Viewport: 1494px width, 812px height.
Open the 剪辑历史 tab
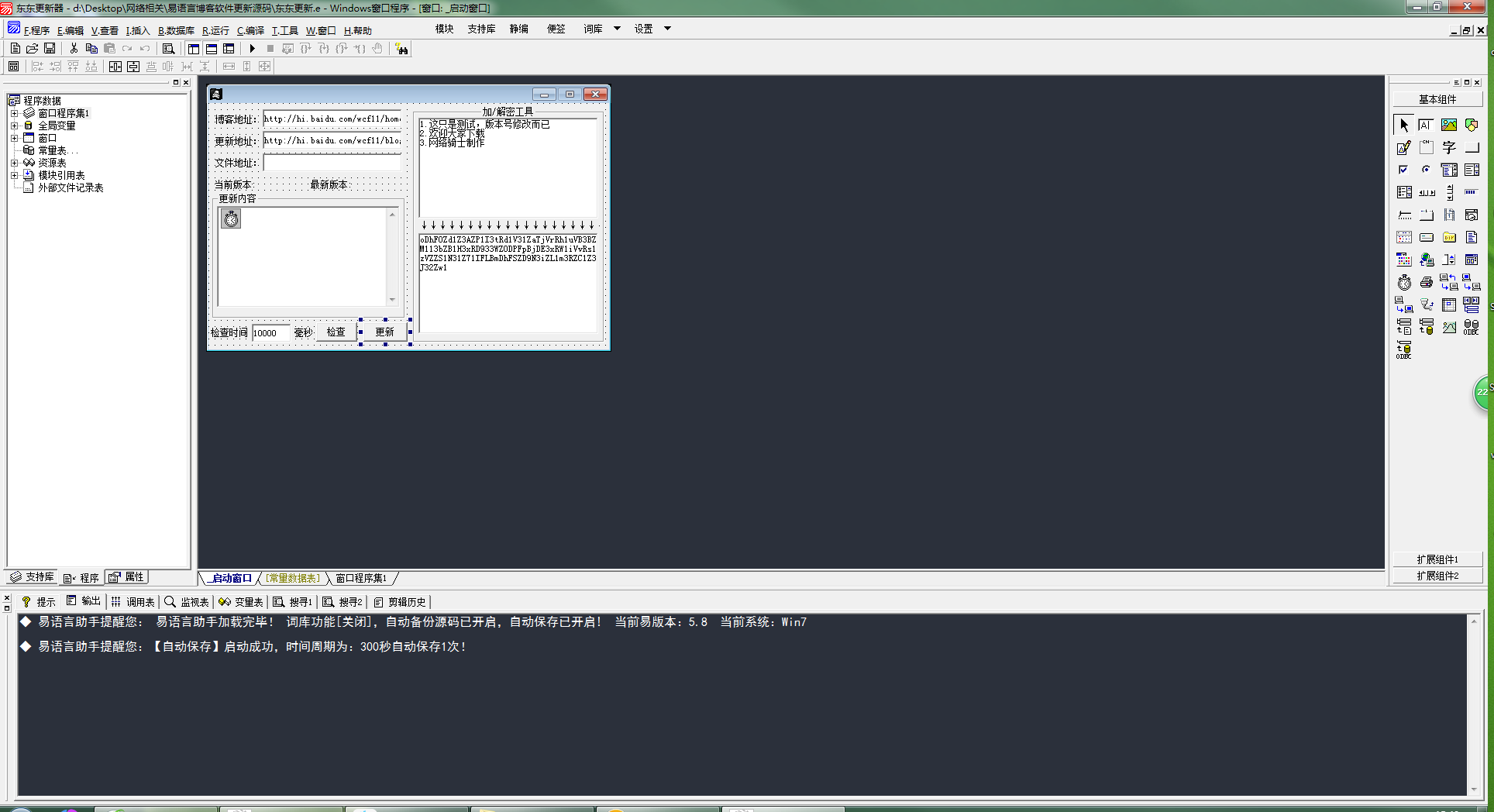tap(399, 602)
